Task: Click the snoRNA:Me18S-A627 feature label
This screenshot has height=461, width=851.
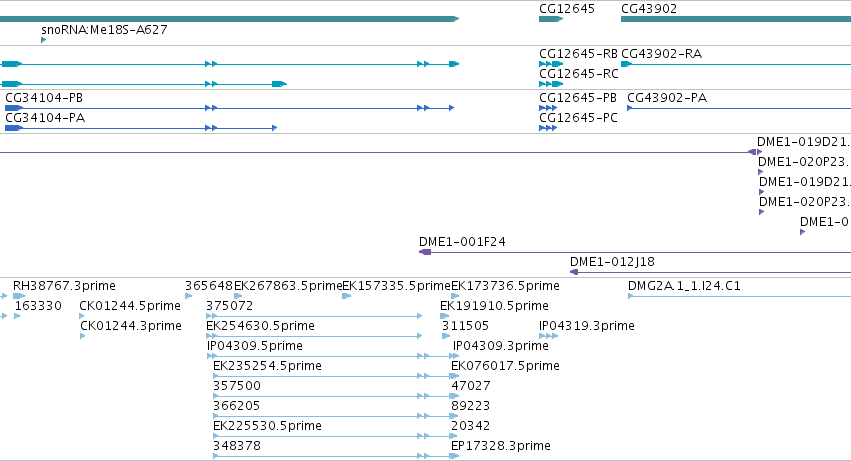Action: pyautogui.click(x=104, y=29)
